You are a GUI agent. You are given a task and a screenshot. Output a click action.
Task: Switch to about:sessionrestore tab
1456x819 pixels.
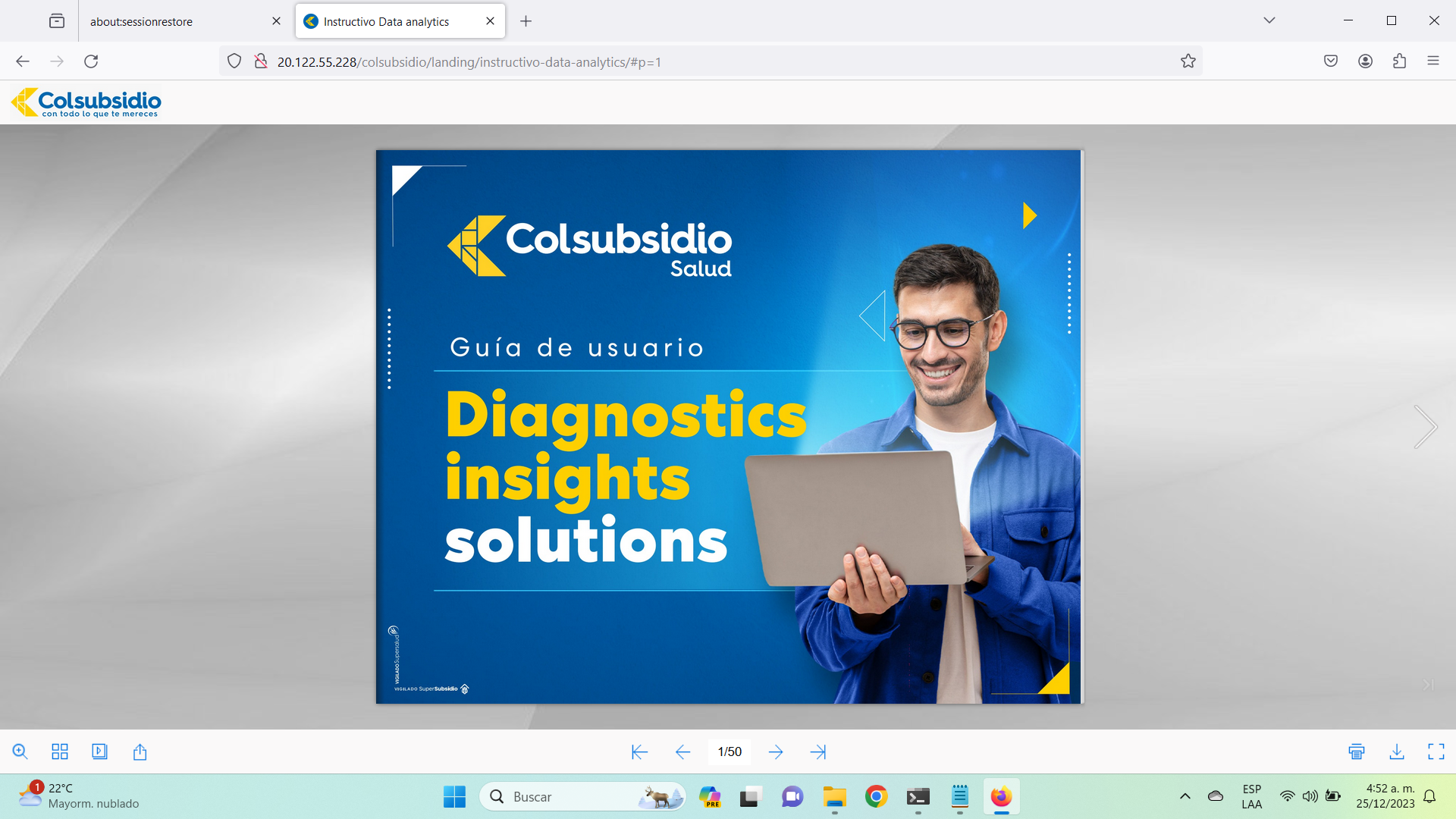pos(141,21)
